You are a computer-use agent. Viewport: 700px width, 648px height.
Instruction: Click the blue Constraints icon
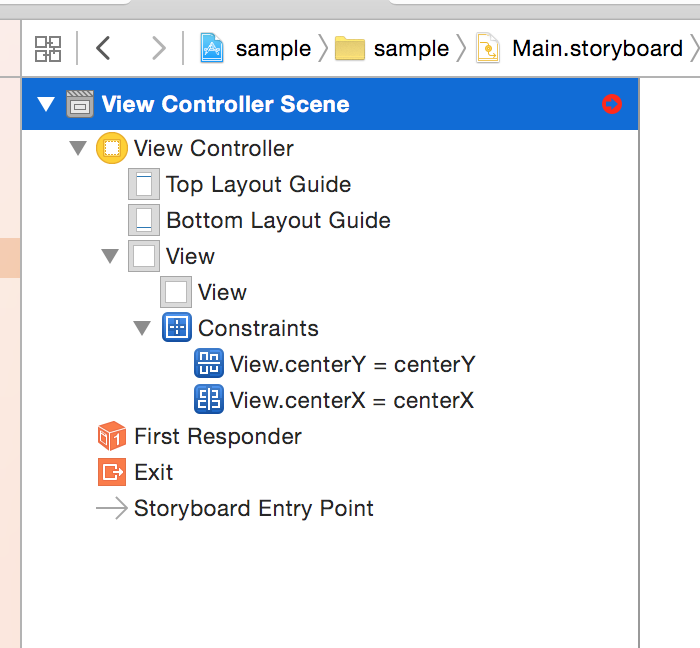[x=176, y=328]
